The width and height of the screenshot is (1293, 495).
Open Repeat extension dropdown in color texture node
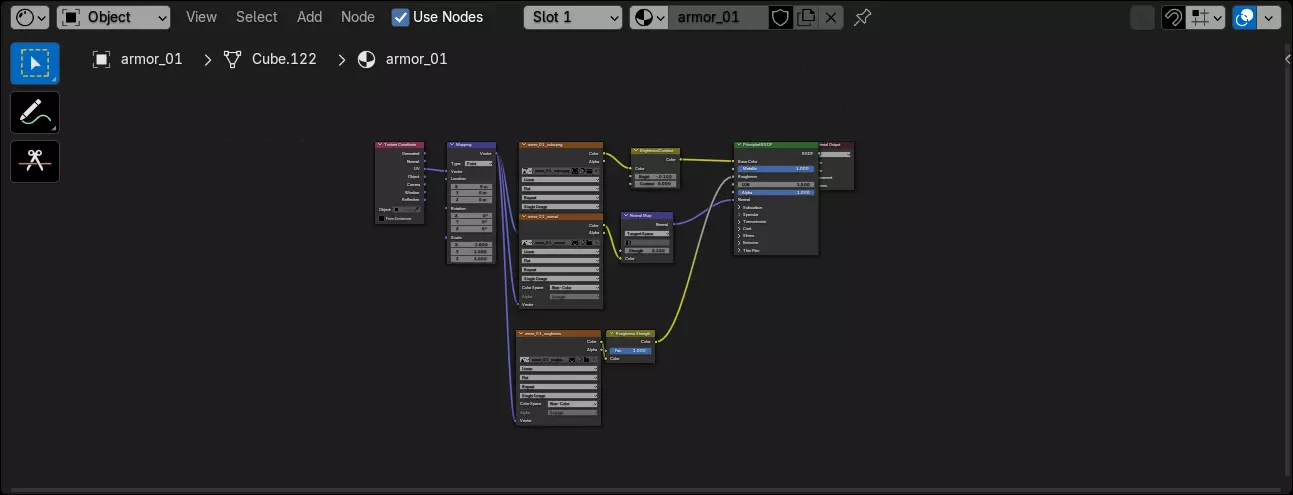pyautogui.click(x=560, y=197)
